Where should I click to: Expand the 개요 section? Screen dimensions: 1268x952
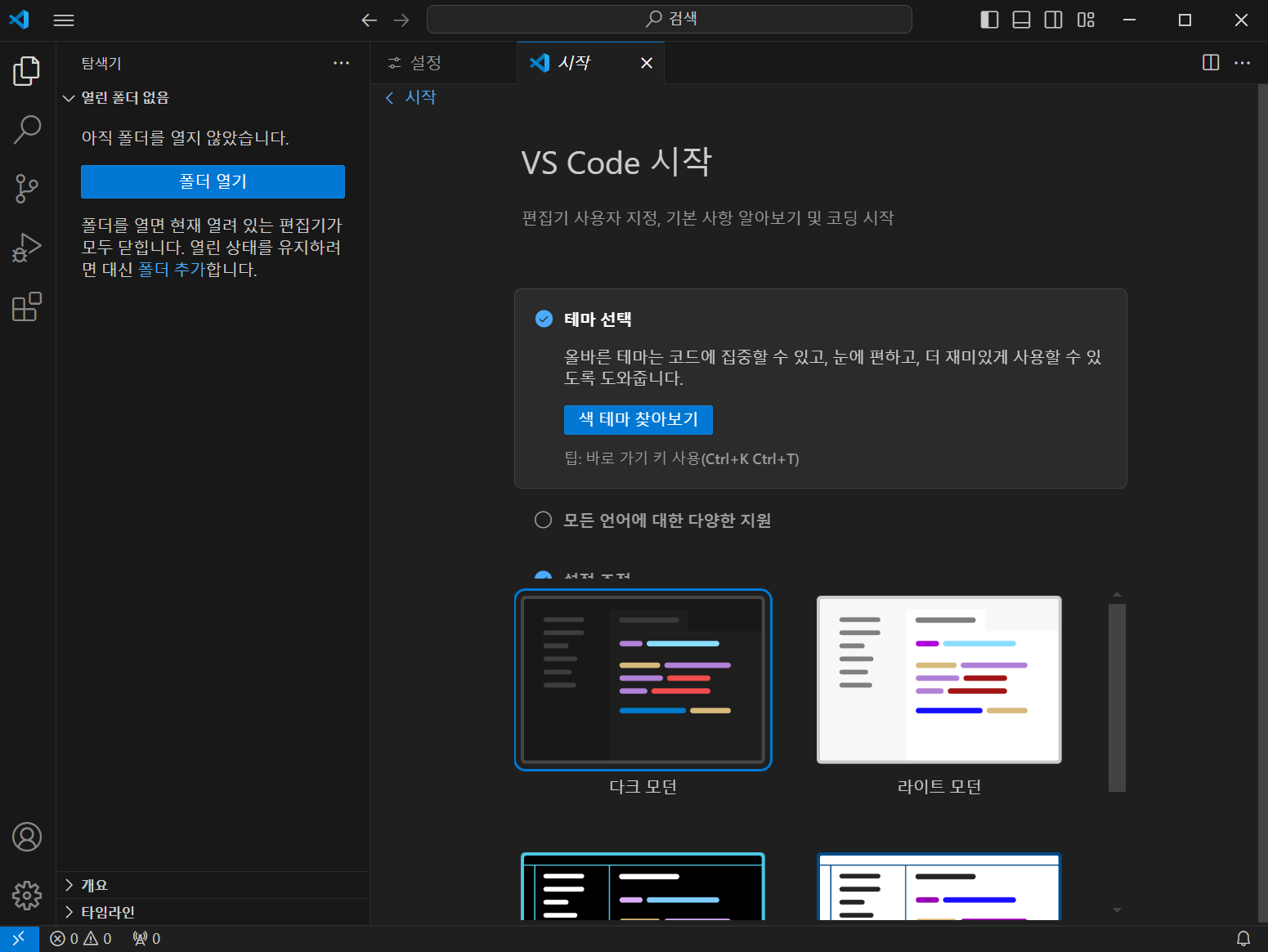click(x=213, y=885)
